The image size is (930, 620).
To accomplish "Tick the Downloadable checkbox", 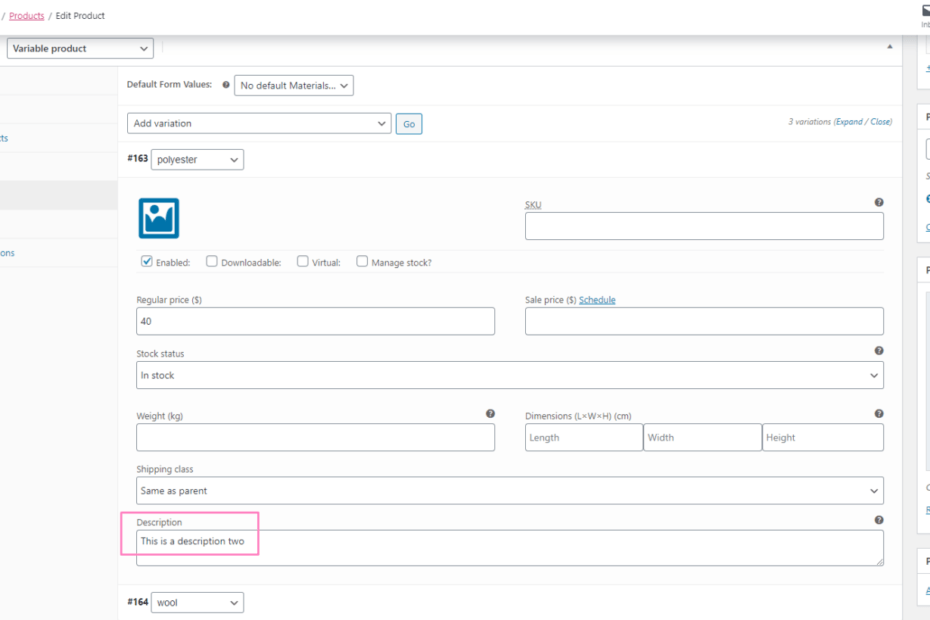I will (212, 262).
